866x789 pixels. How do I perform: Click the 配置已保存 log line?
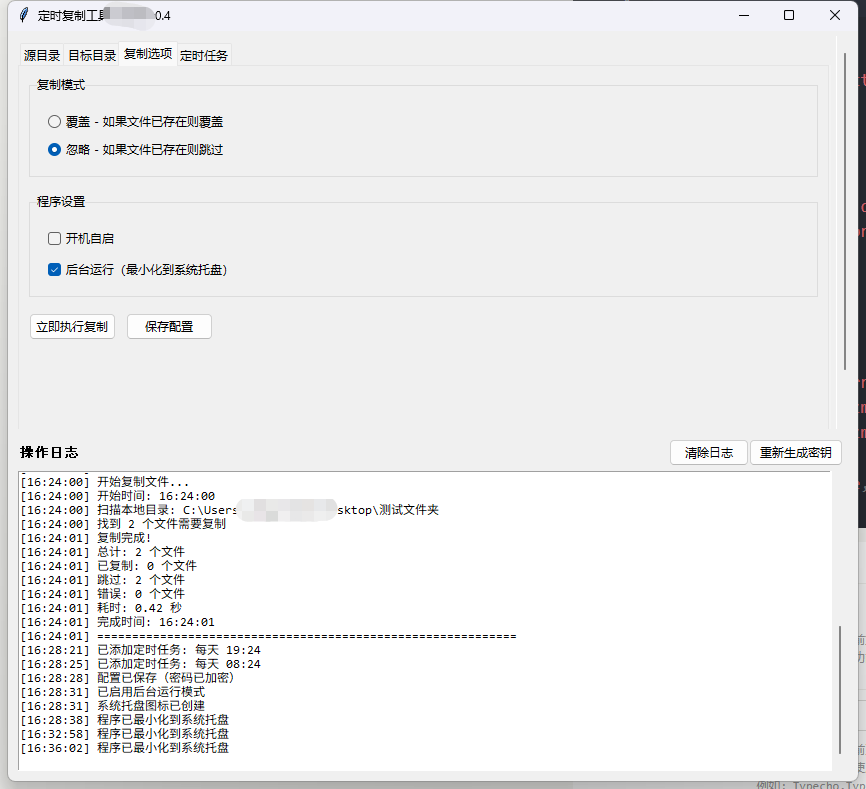click(165, 678)
